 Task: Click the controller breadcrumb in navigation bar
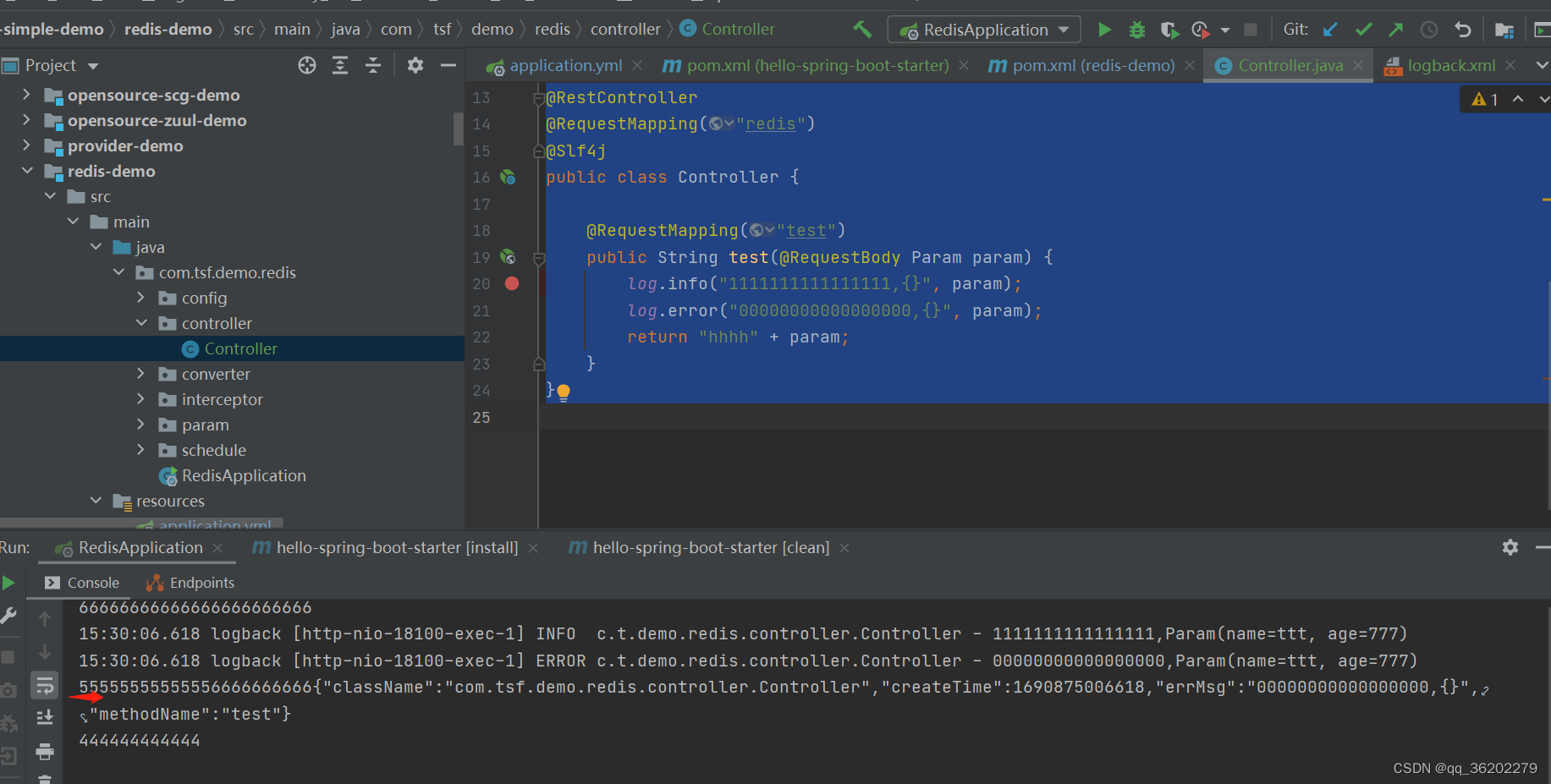point(625,30)
